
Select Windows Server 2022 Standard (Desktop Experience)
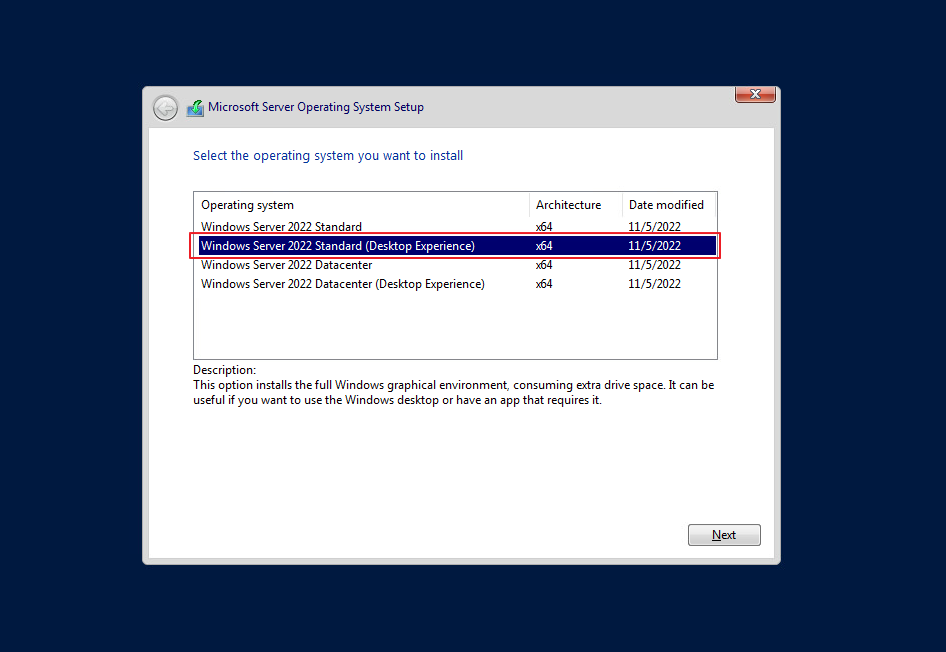(457, 245)
